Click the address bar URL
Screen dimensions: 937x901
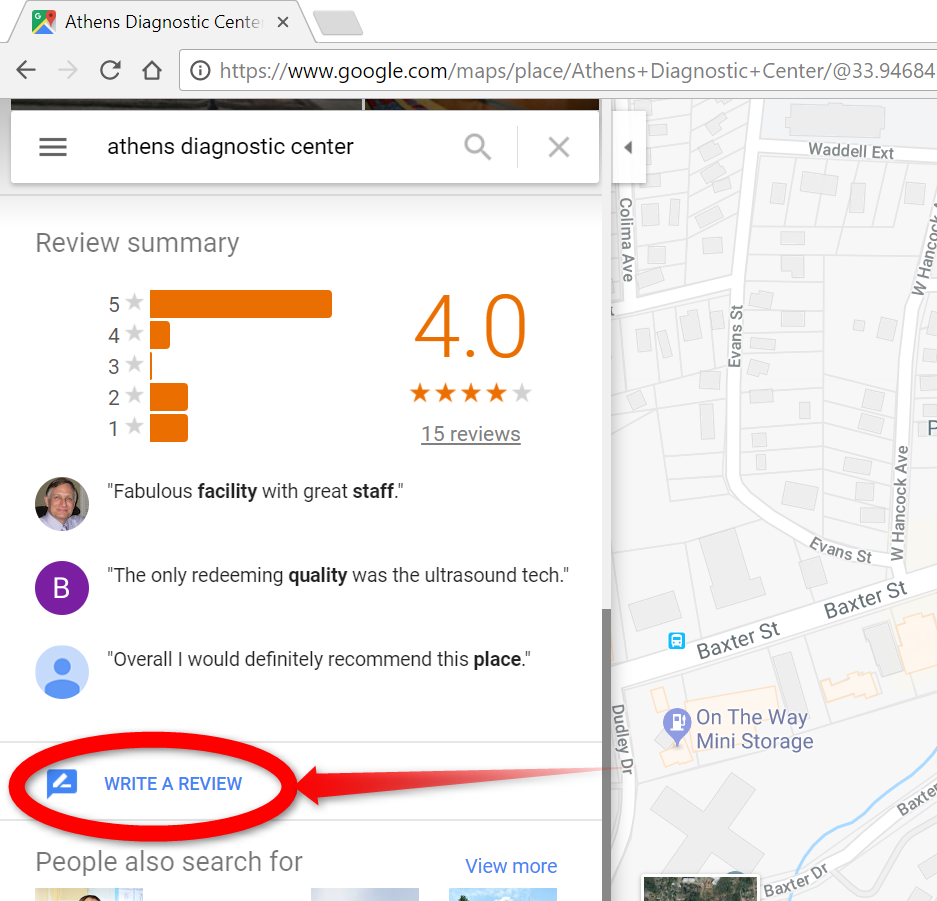click(x=575, y=71)
